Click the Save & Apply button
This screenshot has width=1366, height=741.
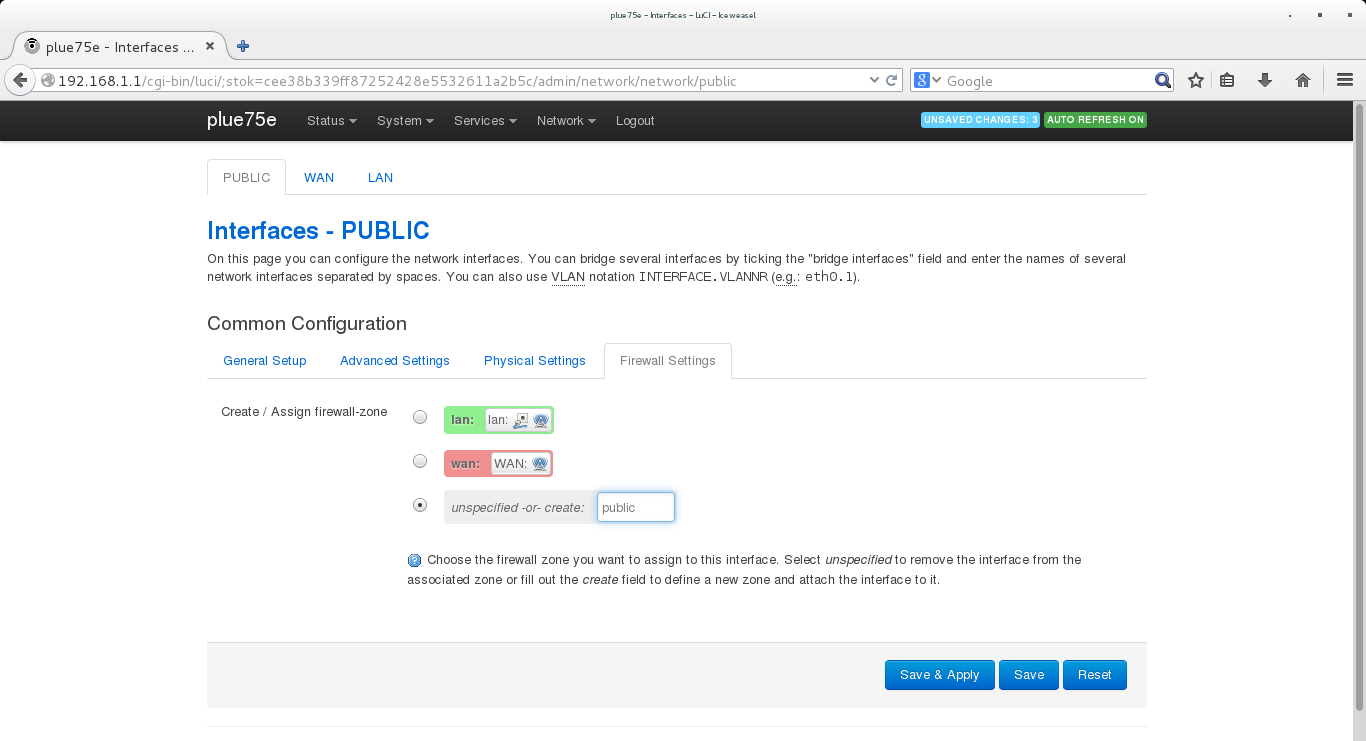[939, 675]
